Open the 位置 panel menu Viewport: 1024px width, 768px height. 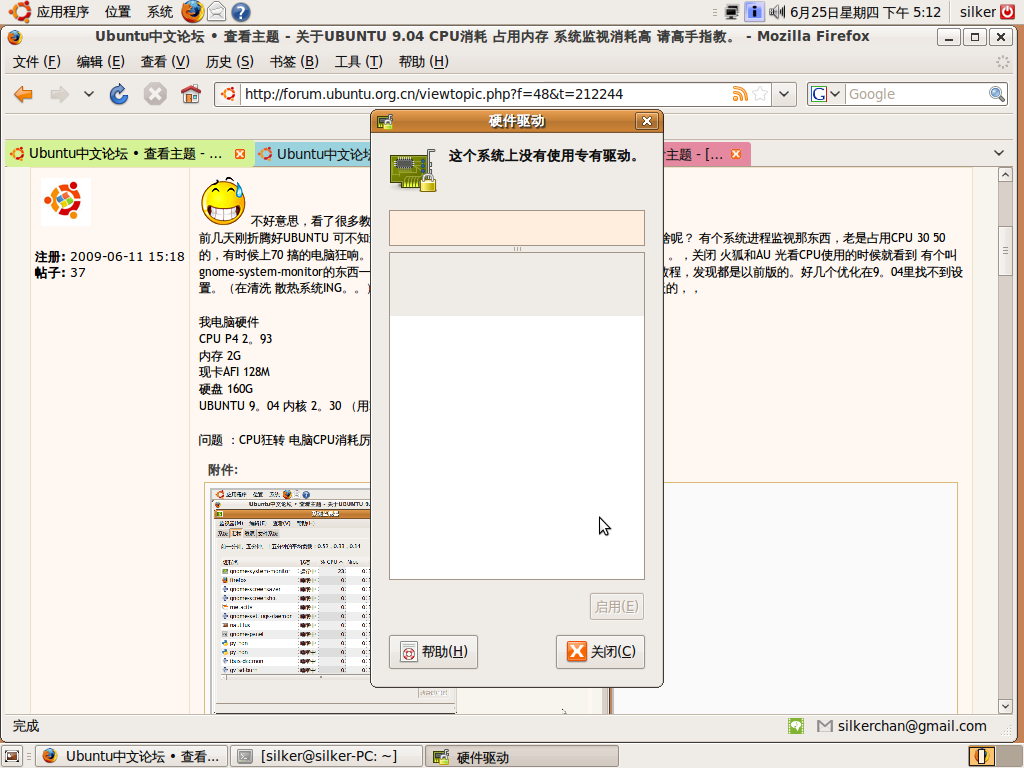point(118,12)
